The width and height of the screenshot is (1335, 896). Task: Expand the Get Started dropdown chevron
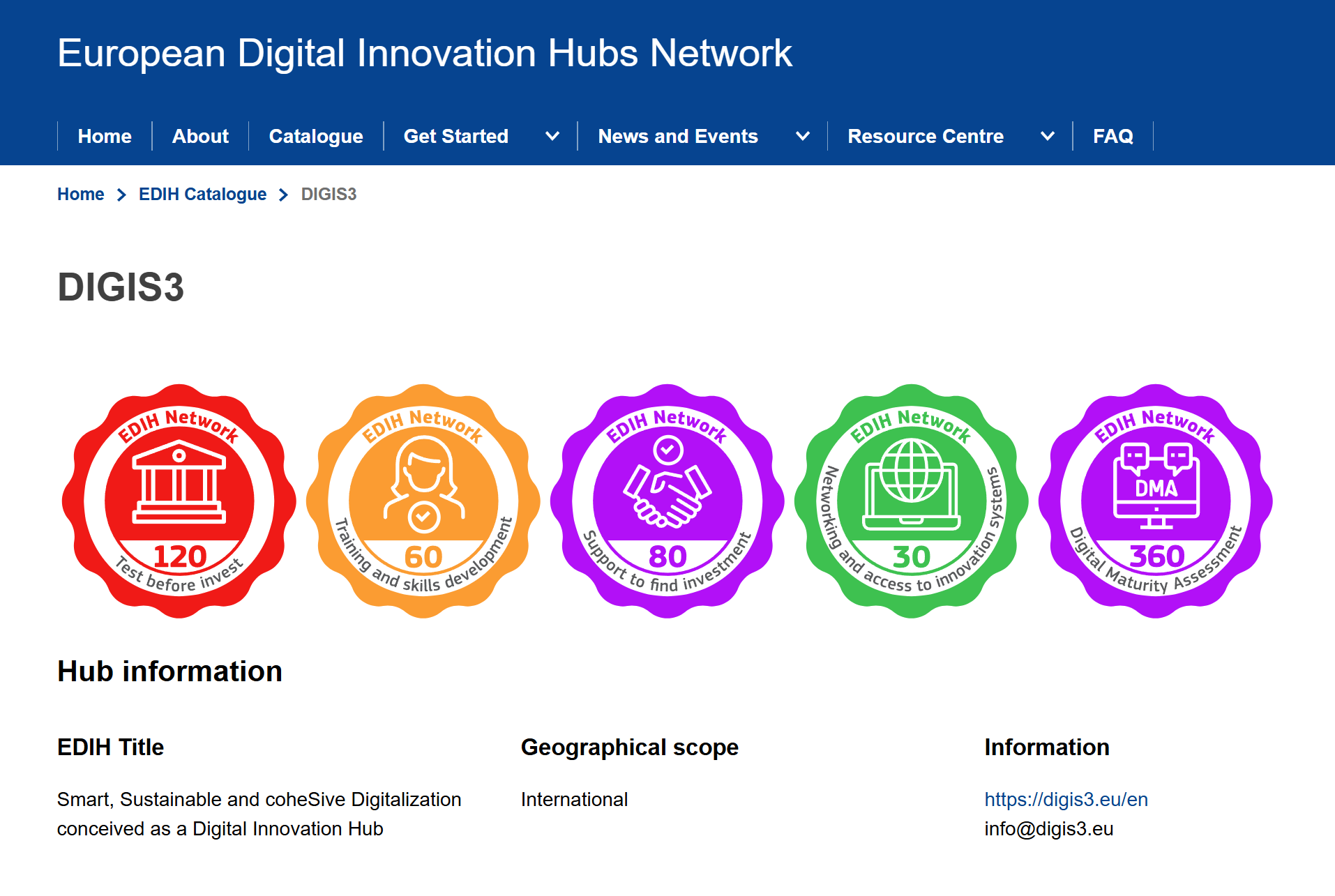click(552, 136)
